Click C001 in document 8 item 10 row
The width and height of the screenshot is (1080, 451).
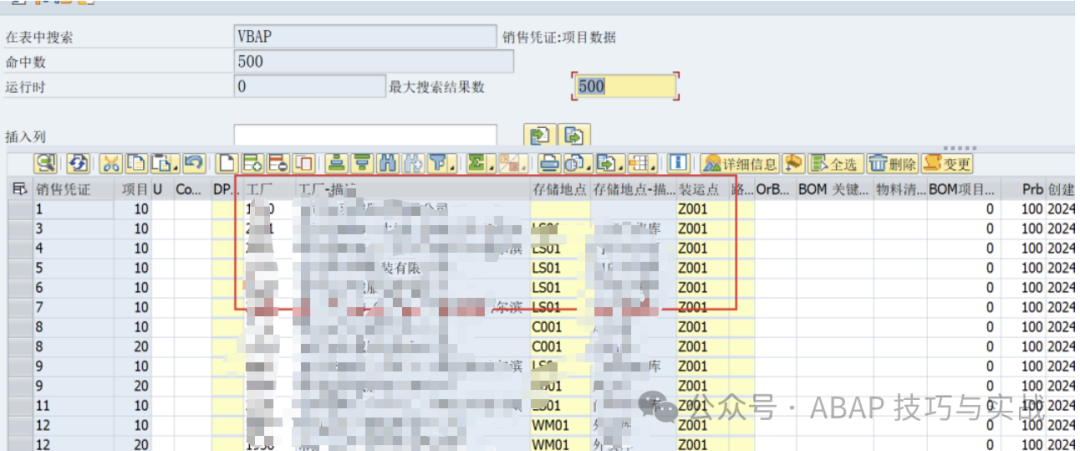560,326
